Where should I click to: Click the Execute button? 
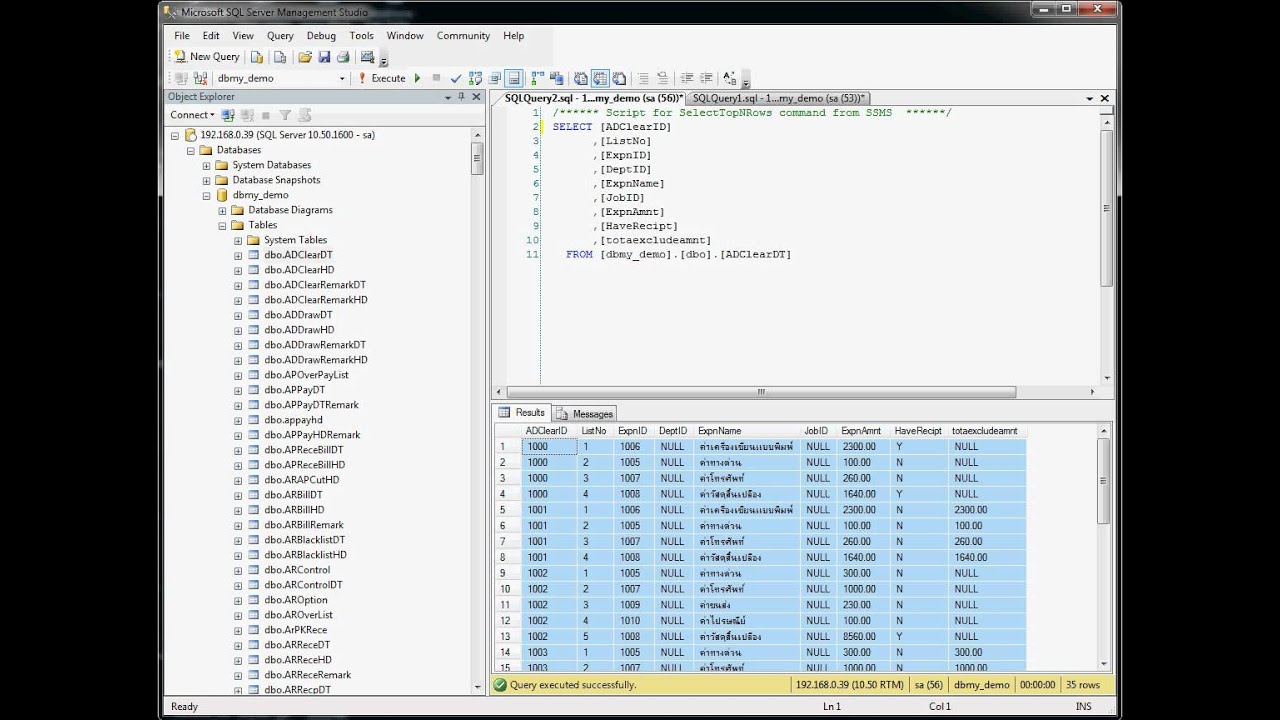[382, 78]
